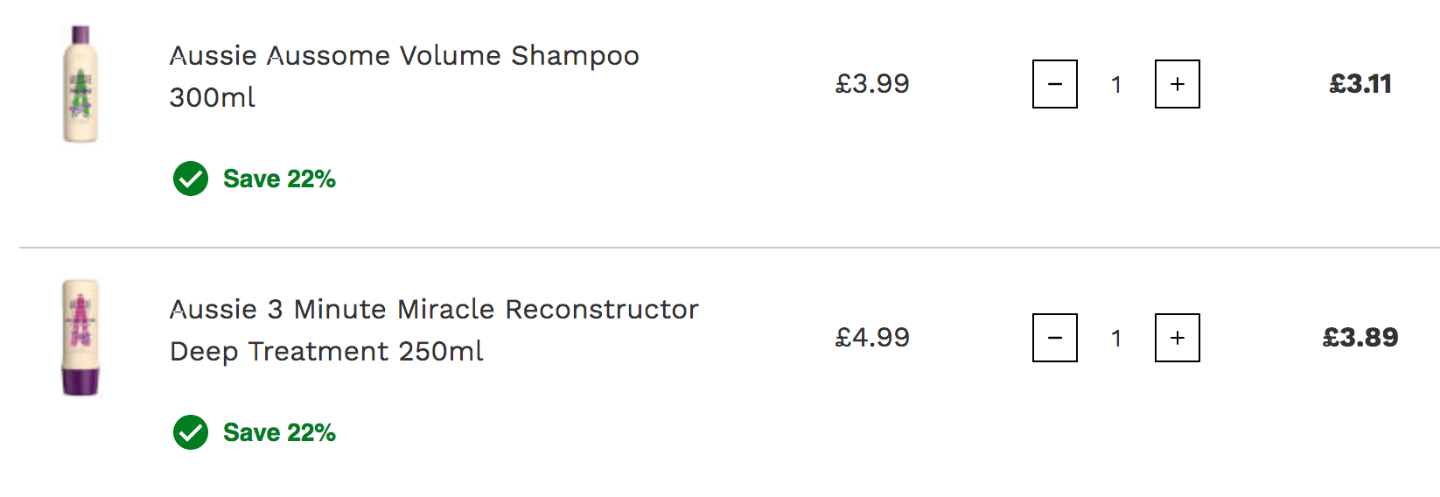The image size is (1440, 497).
Task: Click the £4.99 unit price
Action: coord(873,338)
